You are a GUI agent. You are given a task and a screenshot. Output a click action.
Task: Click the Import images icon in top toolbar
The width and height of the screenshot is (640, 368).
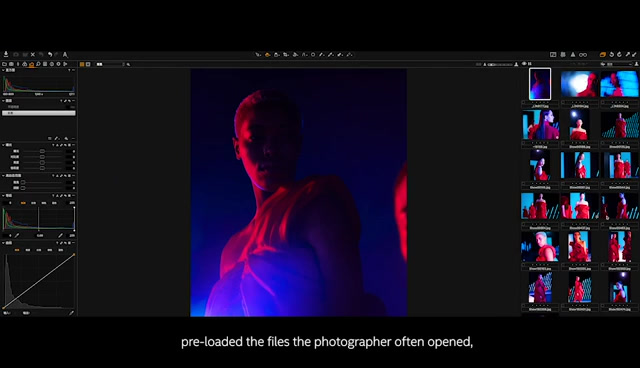click(6, 54)
